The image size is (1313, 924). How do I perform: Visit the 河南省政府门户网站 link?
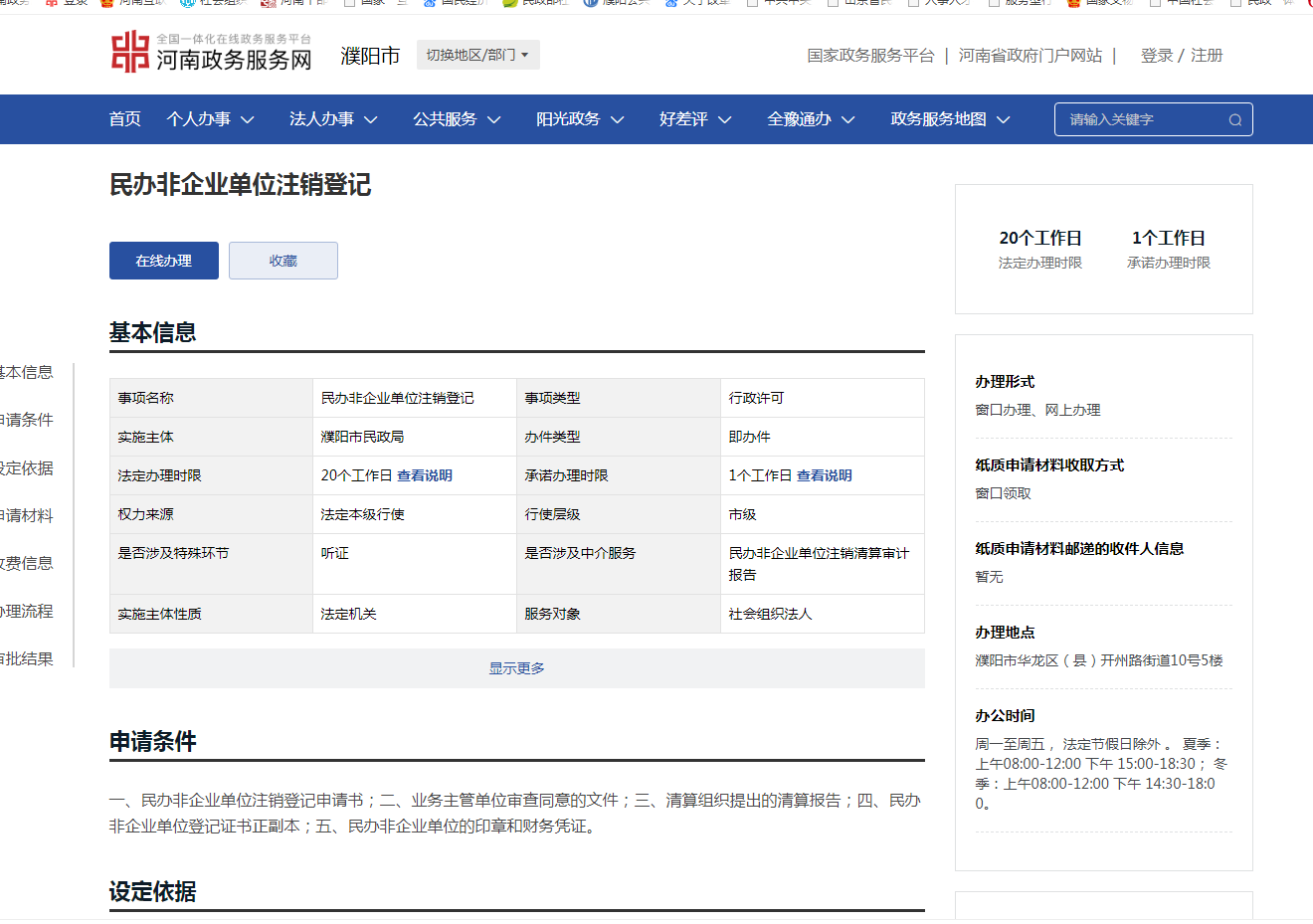(x=1031, y=56)
